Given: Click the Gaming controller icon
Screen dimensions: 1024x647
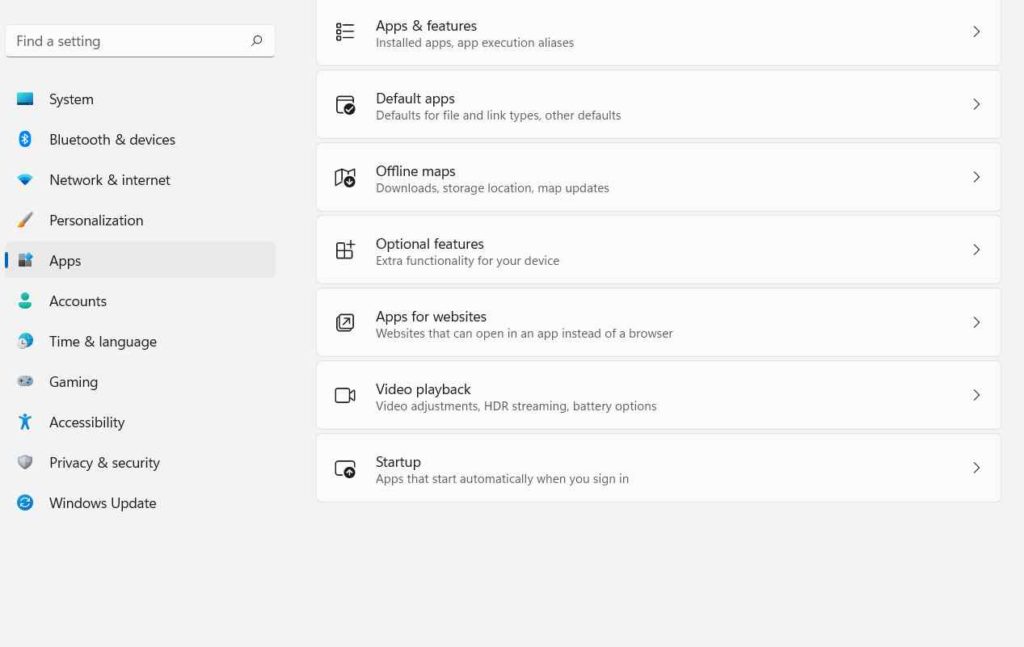Looking at the screenshot, I should (25, 381).
